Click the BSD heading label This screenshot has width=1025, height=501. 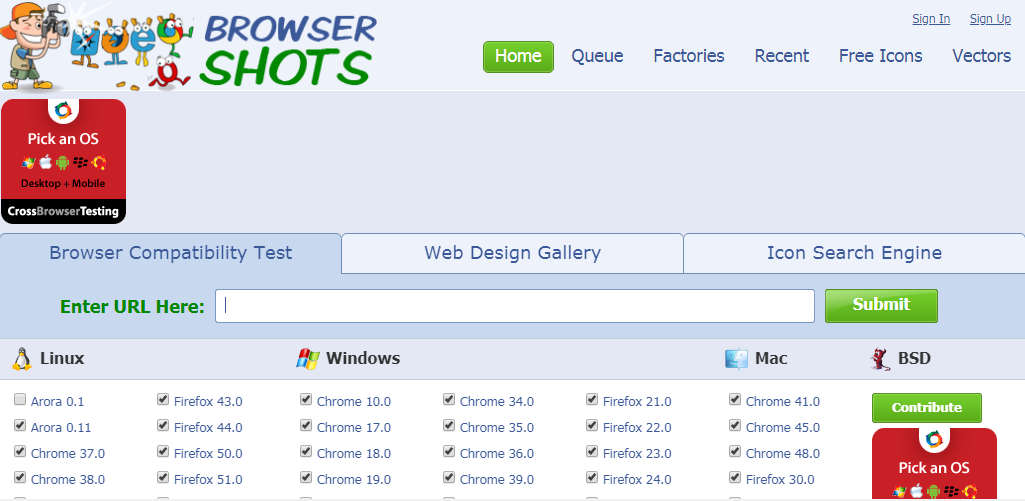[x=915, y=358]
